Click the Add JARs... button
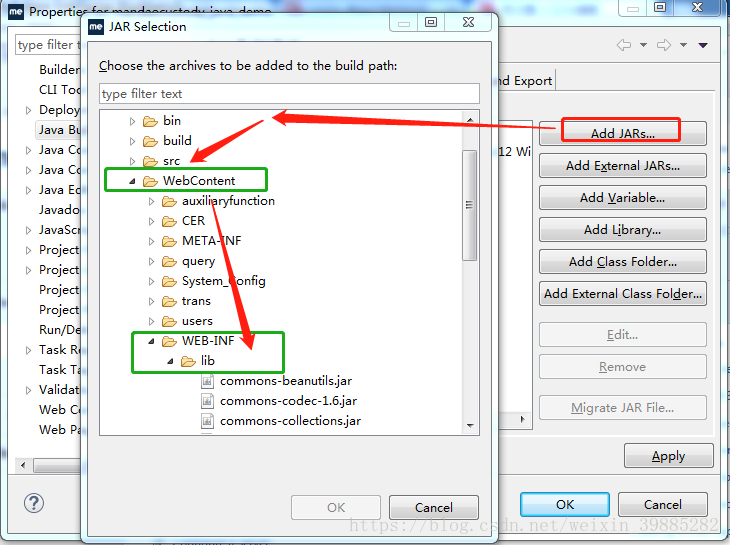The width and height of the screenshot is (730, 545). [x=622, y=134]
